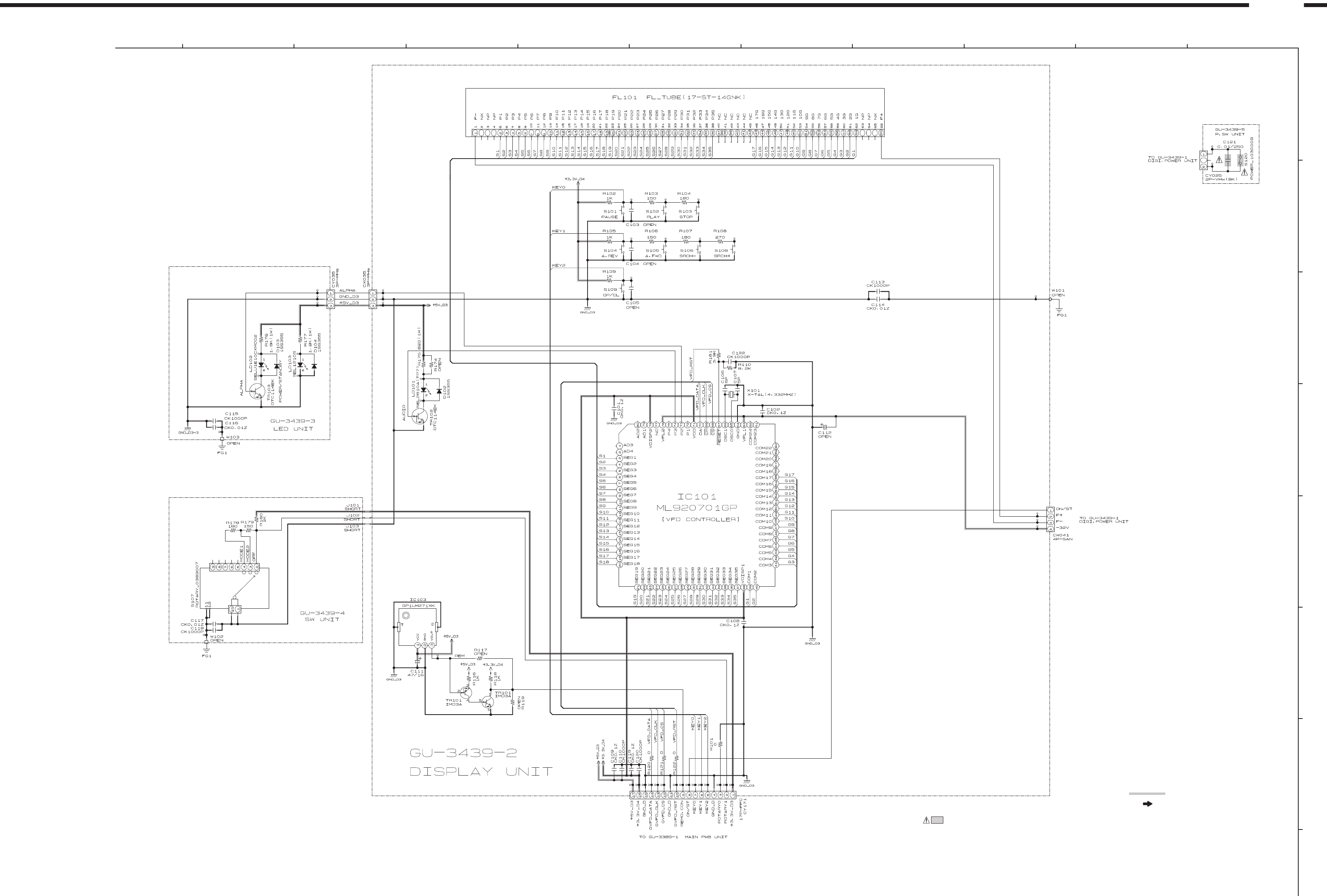
Task: Click the 'C104 OPEN' label
Action: tap(641, 264)
